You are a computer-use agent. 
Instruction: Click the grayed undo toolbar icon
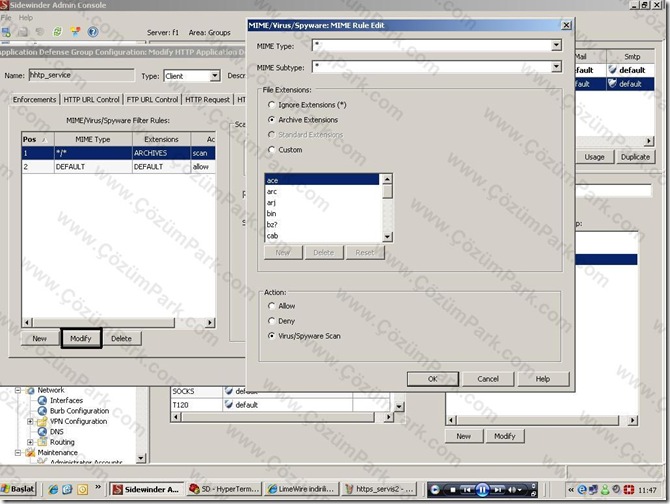pos(40,32)
